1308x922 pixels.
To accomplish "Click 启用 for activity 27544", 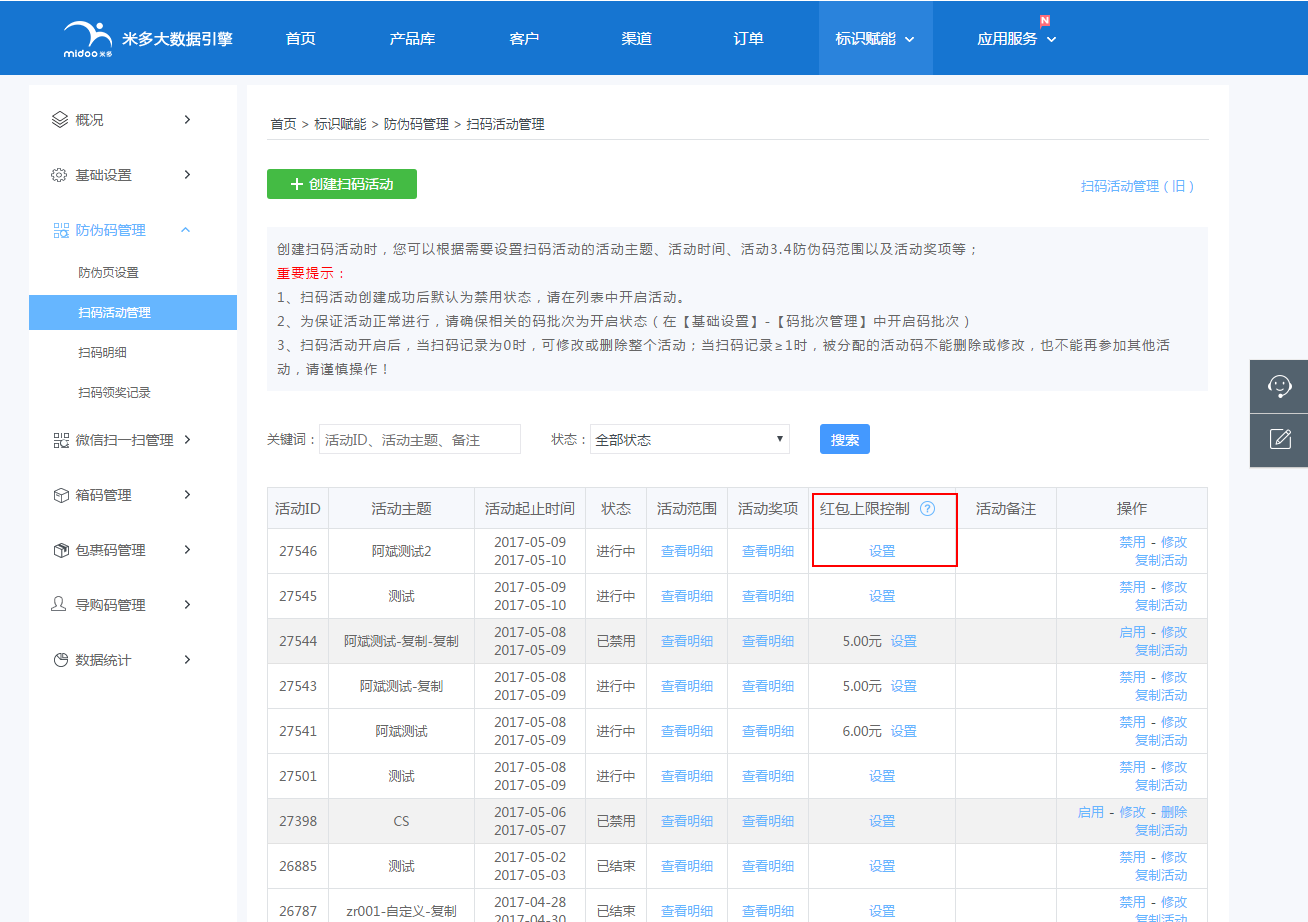I will (x=1132, y=632).
